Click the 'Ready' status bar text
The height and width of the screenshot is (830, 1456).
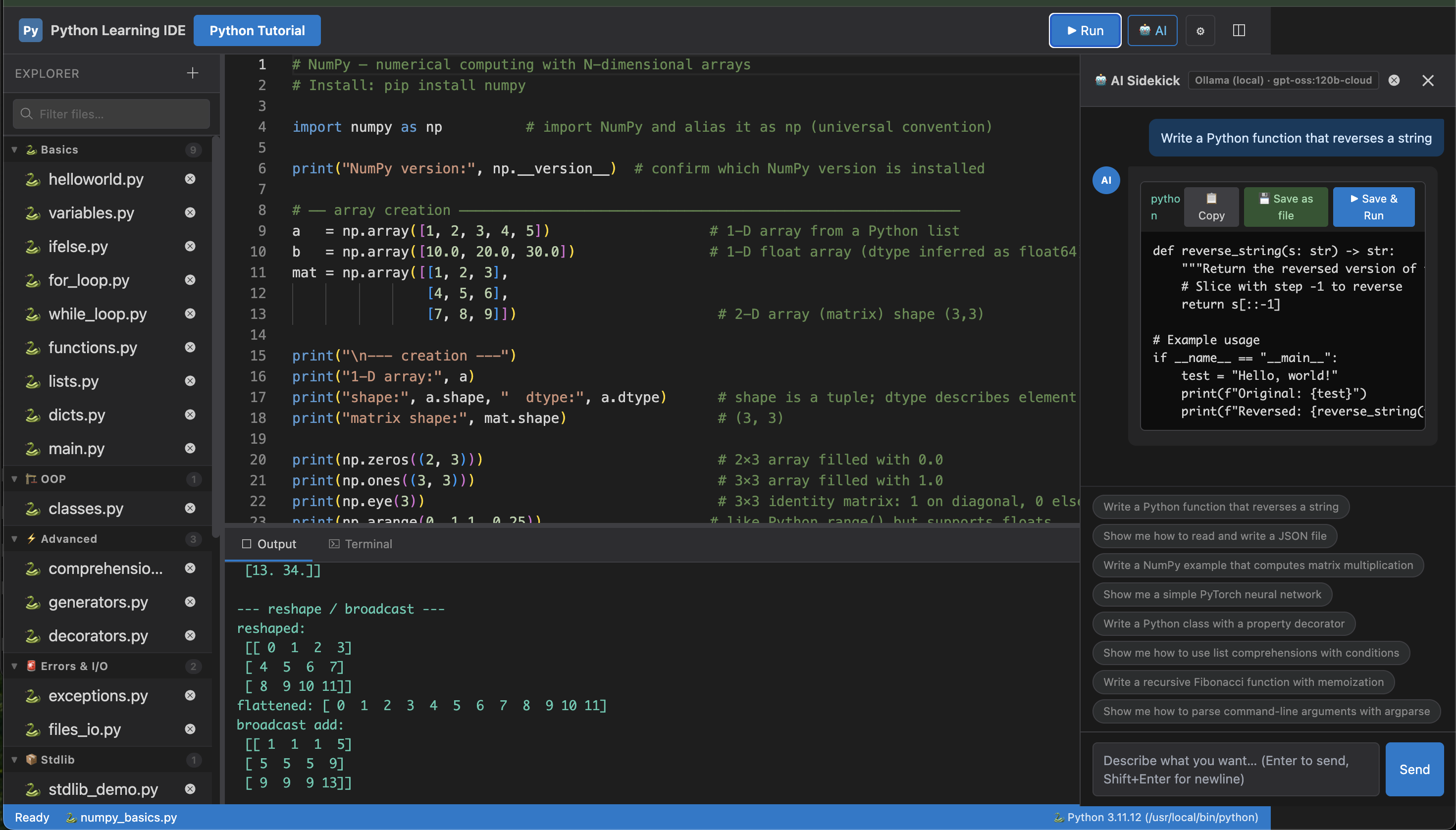(32, 817)
